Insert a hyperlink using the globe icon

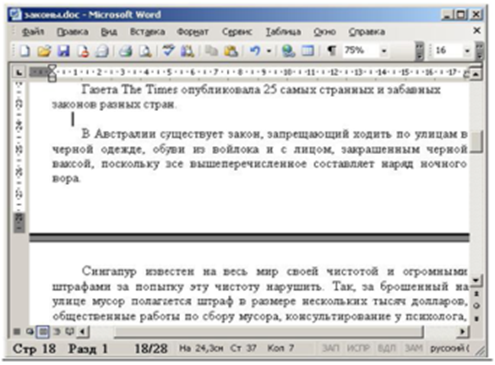pyautogui.click(x=288, y=51)
